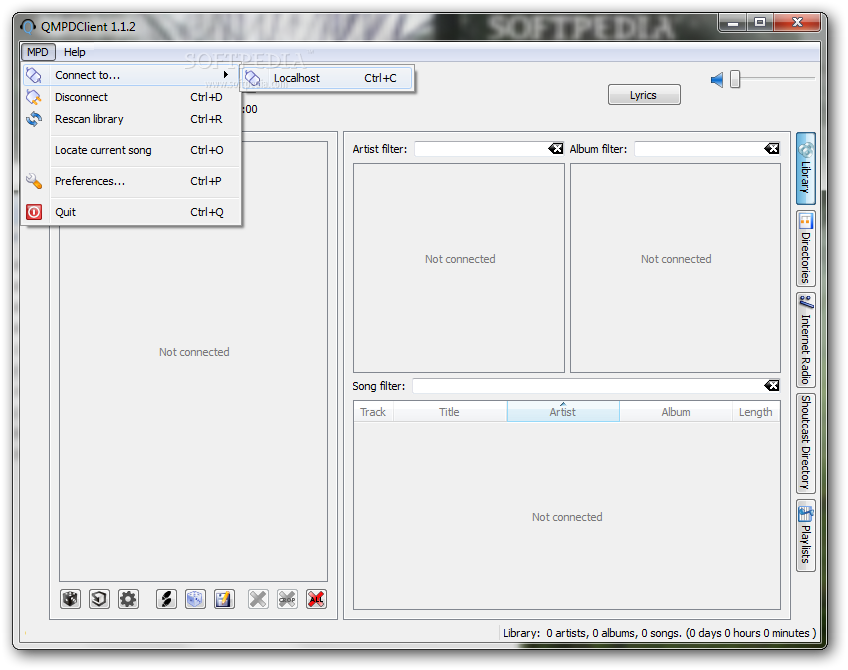Screen dimensions: 848x670
Task: Toggle random playback dice icon
Action: point(70,599)
